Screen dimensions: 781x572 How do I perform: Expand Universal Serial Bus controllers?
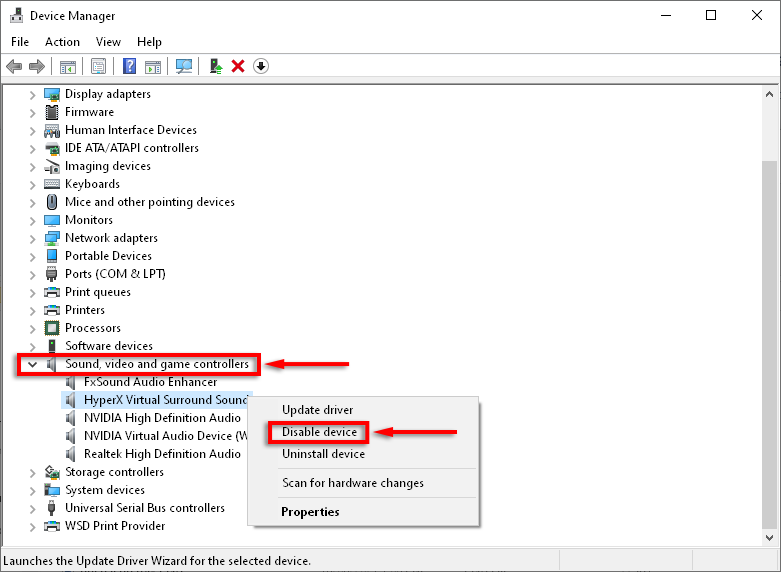coord(33,508)
